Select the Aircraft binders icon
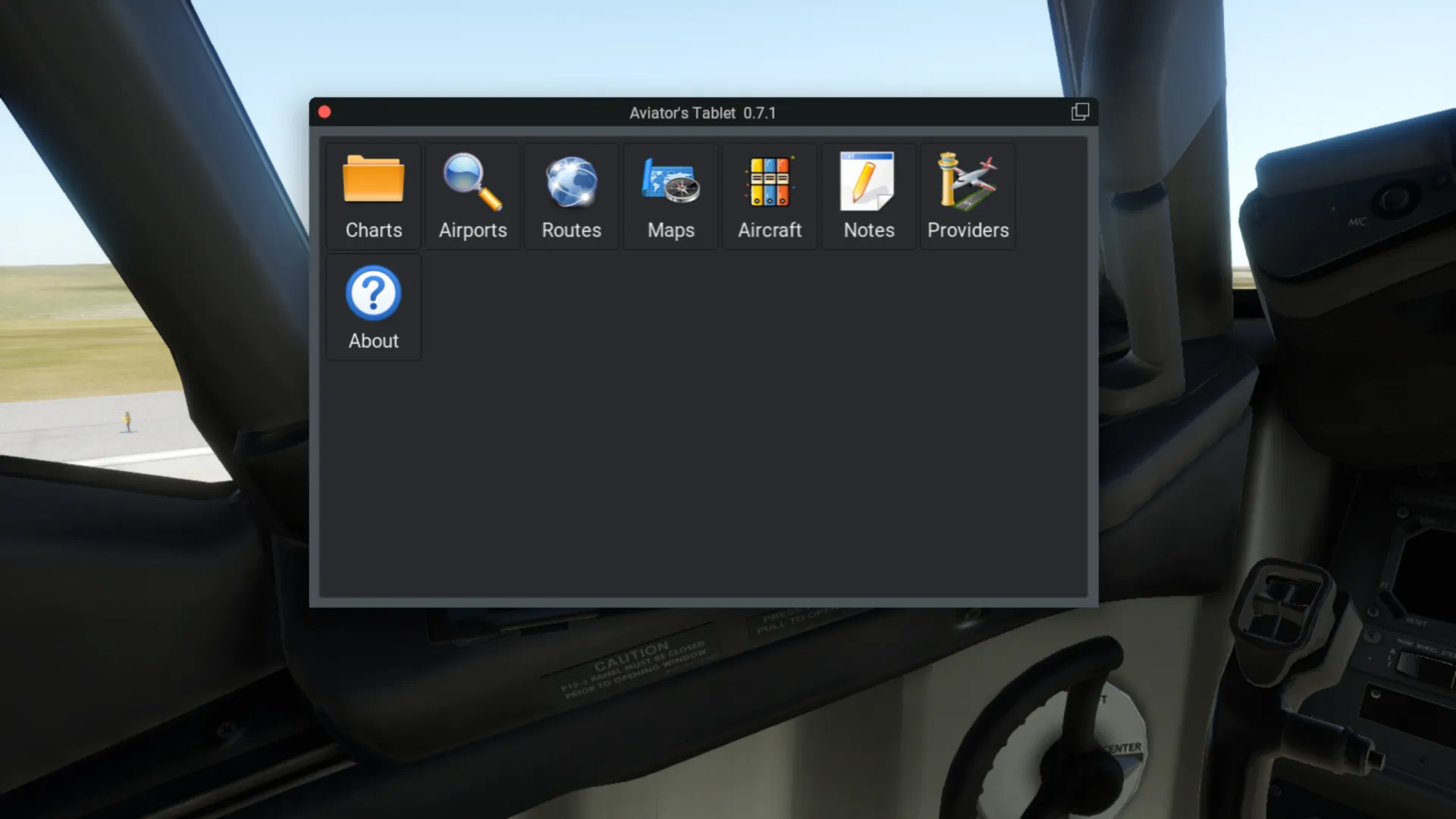Image resolution: width=1456 pixels, height=819 pixels. [770, 180]
